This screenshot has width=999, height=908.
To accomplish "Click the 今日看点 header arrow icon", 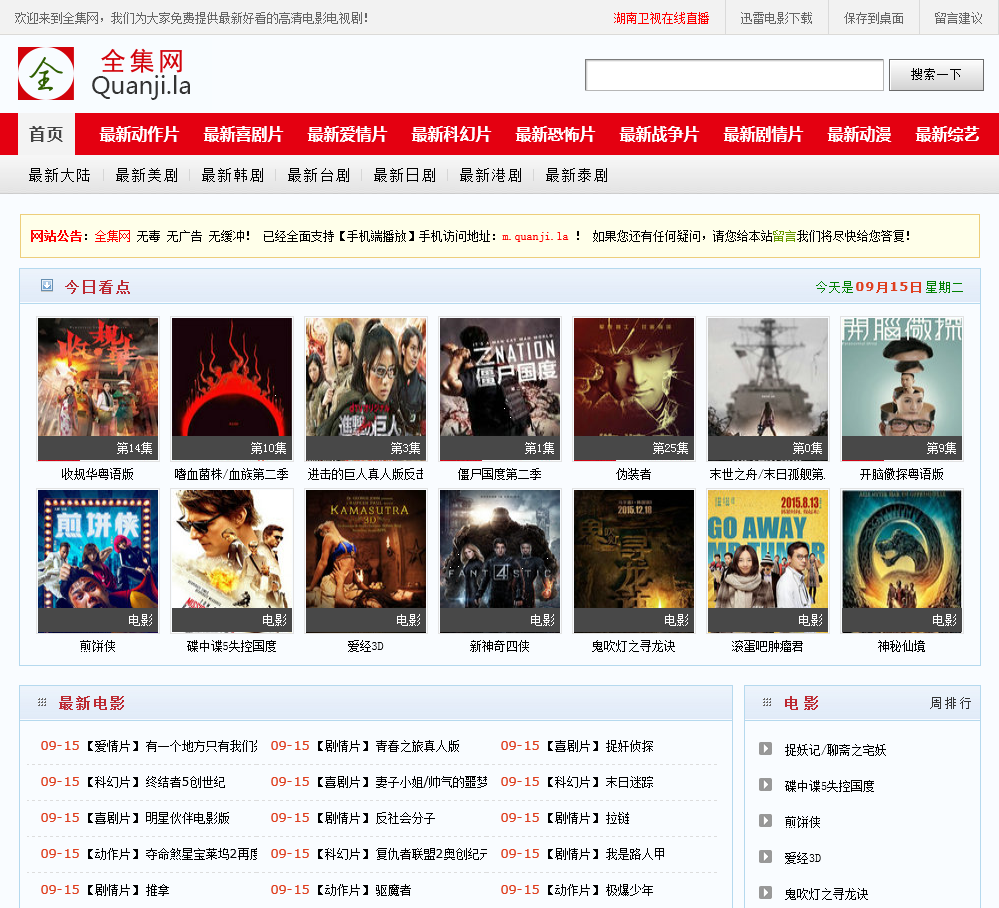I will tap(47, 285).
